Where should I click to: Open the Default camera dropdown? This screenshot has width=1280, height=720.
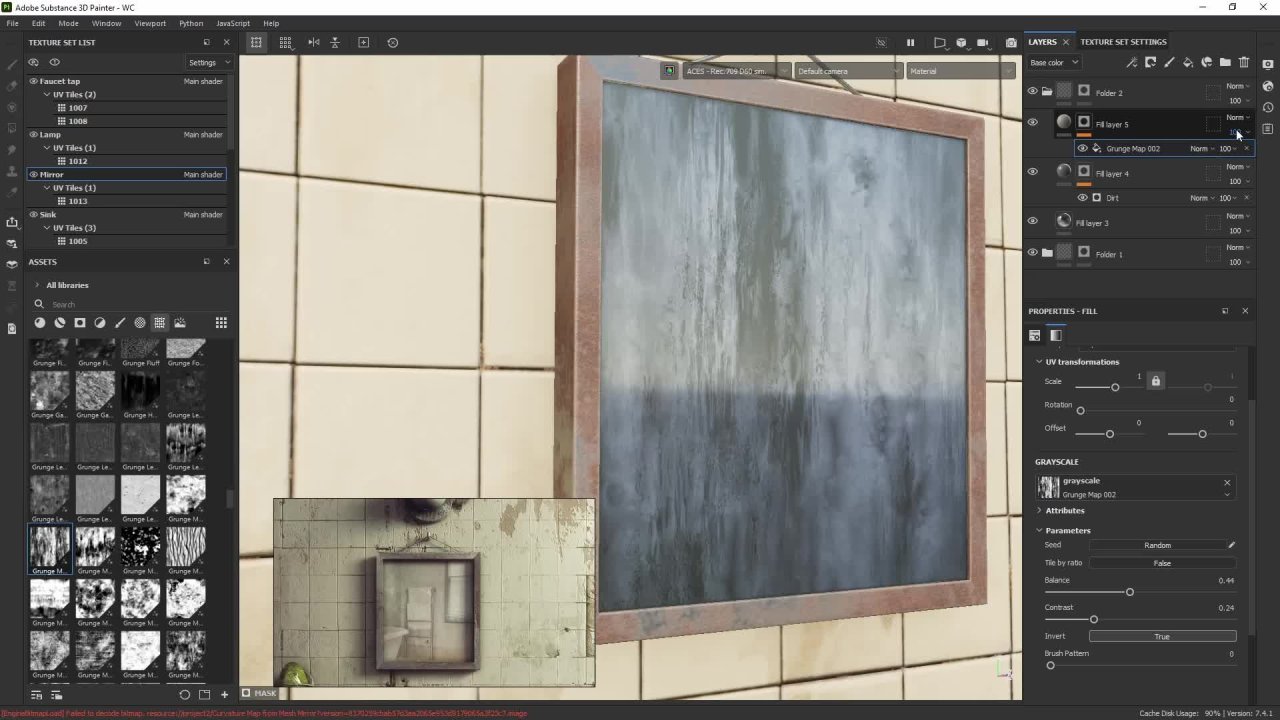[x=846, y=71]
